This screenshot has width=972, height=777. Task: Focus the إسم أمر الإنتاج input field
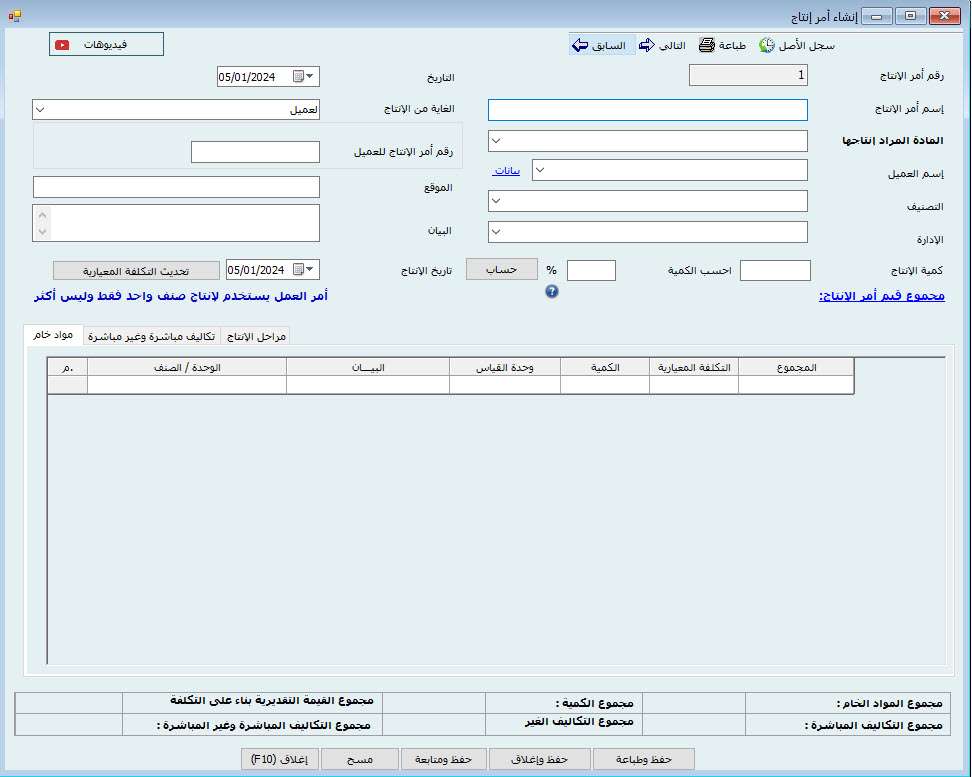coord(648,110)
